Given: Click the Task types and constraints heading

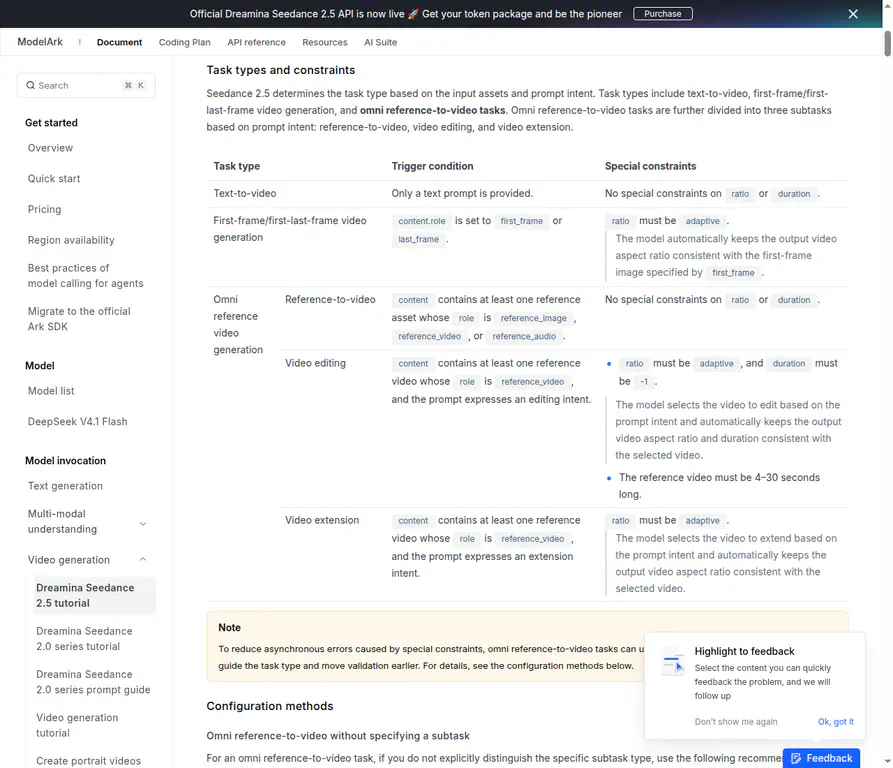Looking at the screenshot, I should tap(281, 70).
